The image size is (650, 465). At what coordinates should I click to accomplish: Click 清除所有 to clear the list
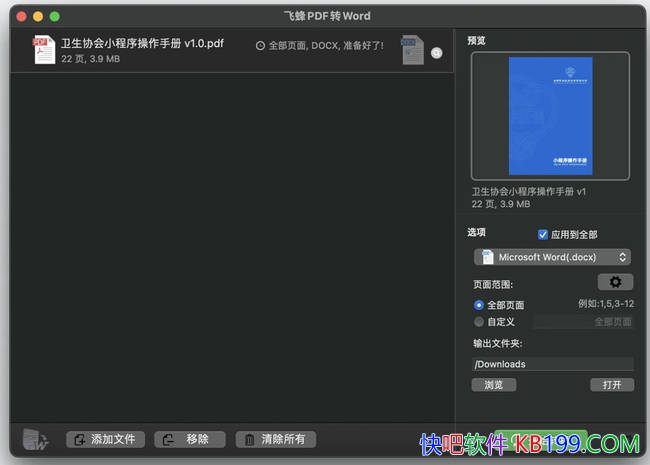(276, 439)
